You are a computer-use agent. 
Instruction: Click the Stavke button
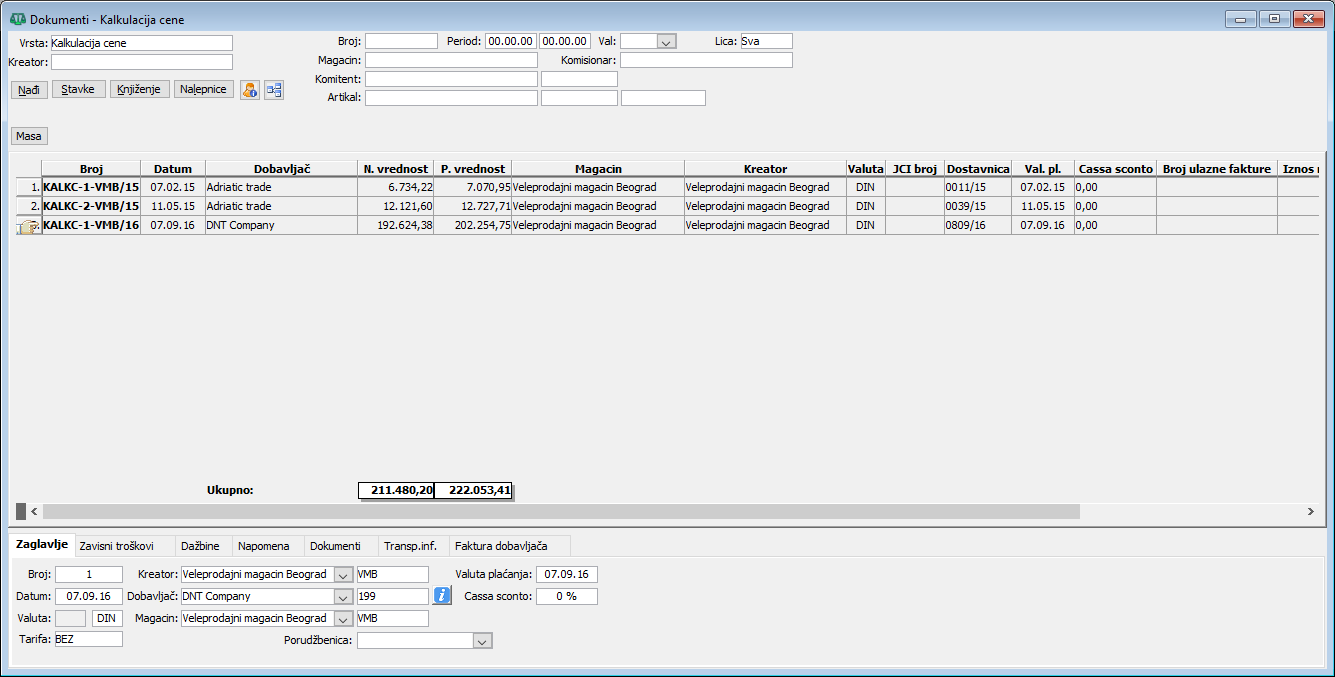[x=78, y=89]
